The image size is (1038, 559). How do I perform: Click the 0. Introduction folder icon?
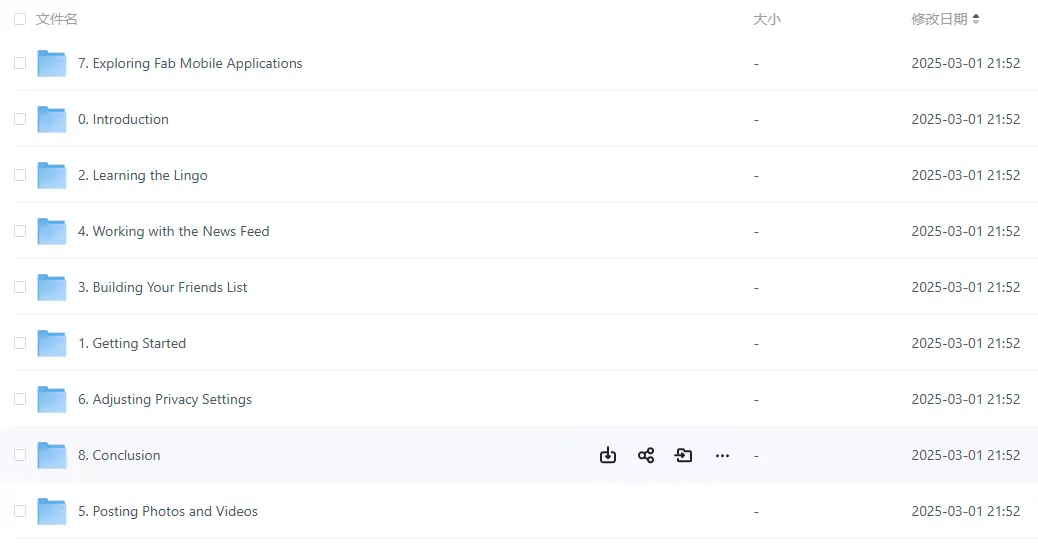click(x=52, y=119)
